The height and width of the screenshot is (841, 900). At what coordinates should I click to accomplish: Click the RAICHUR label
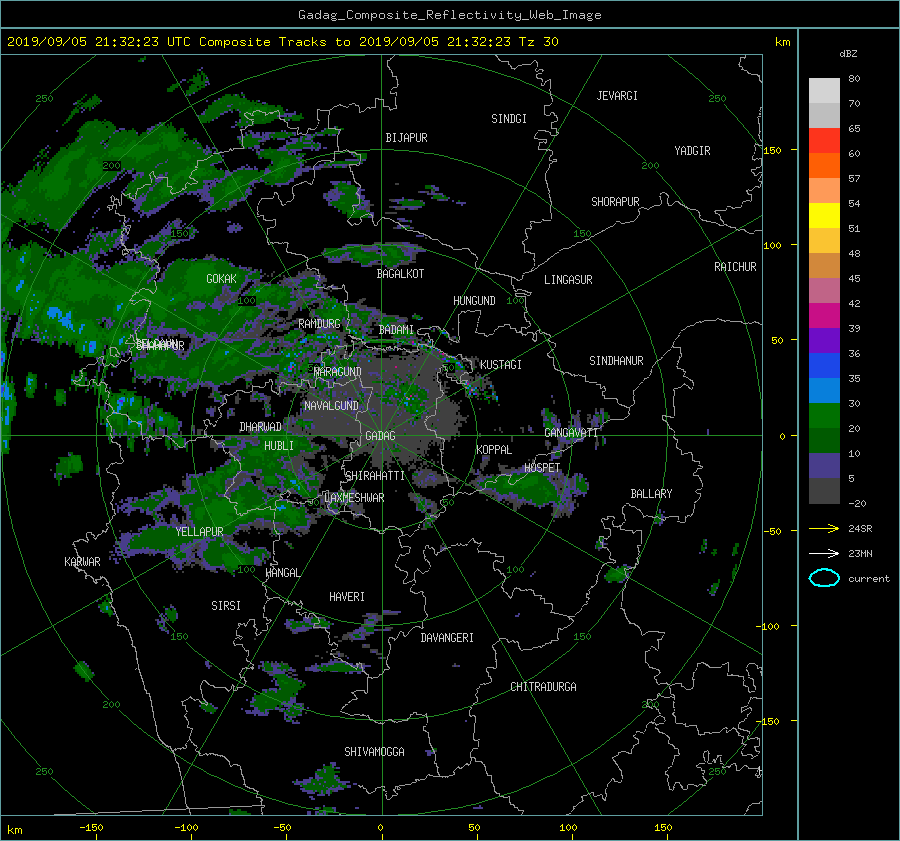(x=735, y=267)
